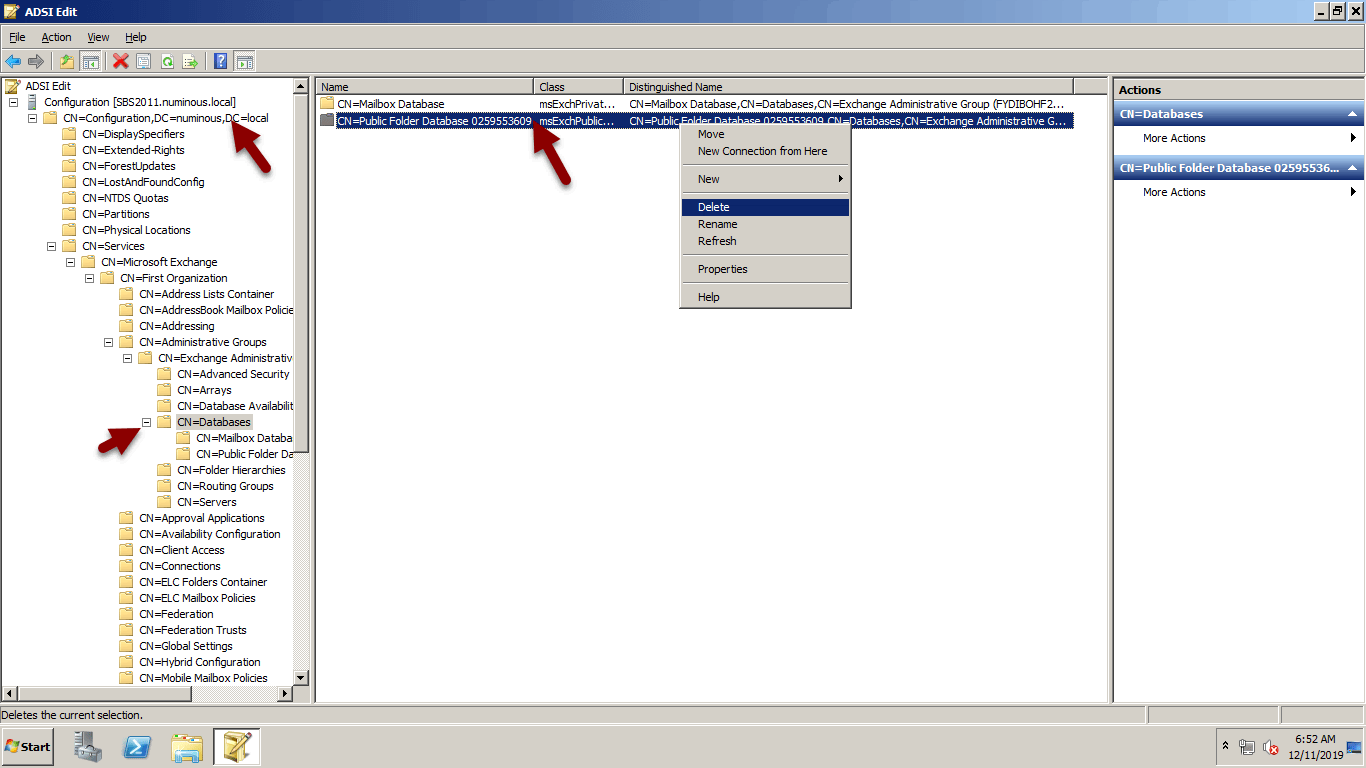Click the volume speaker tray icon
This screenshot has width=1366, height=768.
[x=1271, y=747]
